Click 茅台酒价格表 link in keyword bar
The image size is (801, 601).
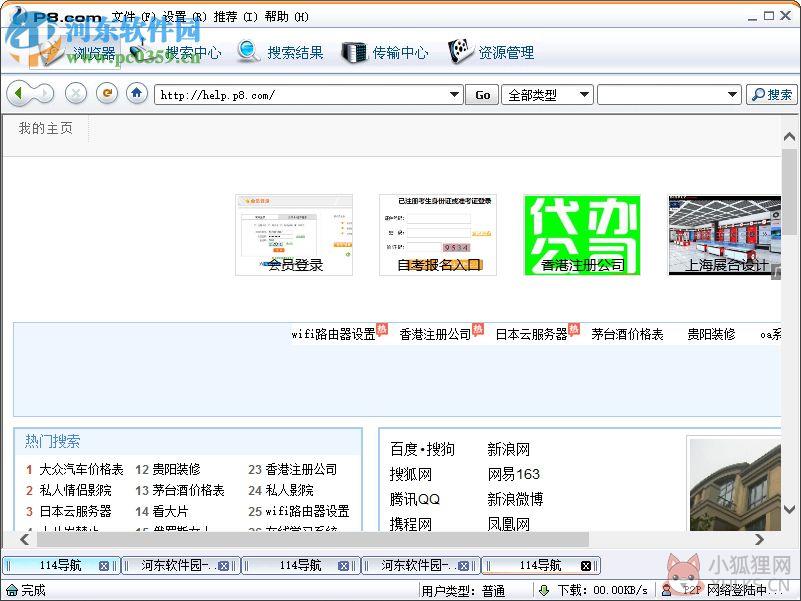pyautogui.click(x=627, y=334)
